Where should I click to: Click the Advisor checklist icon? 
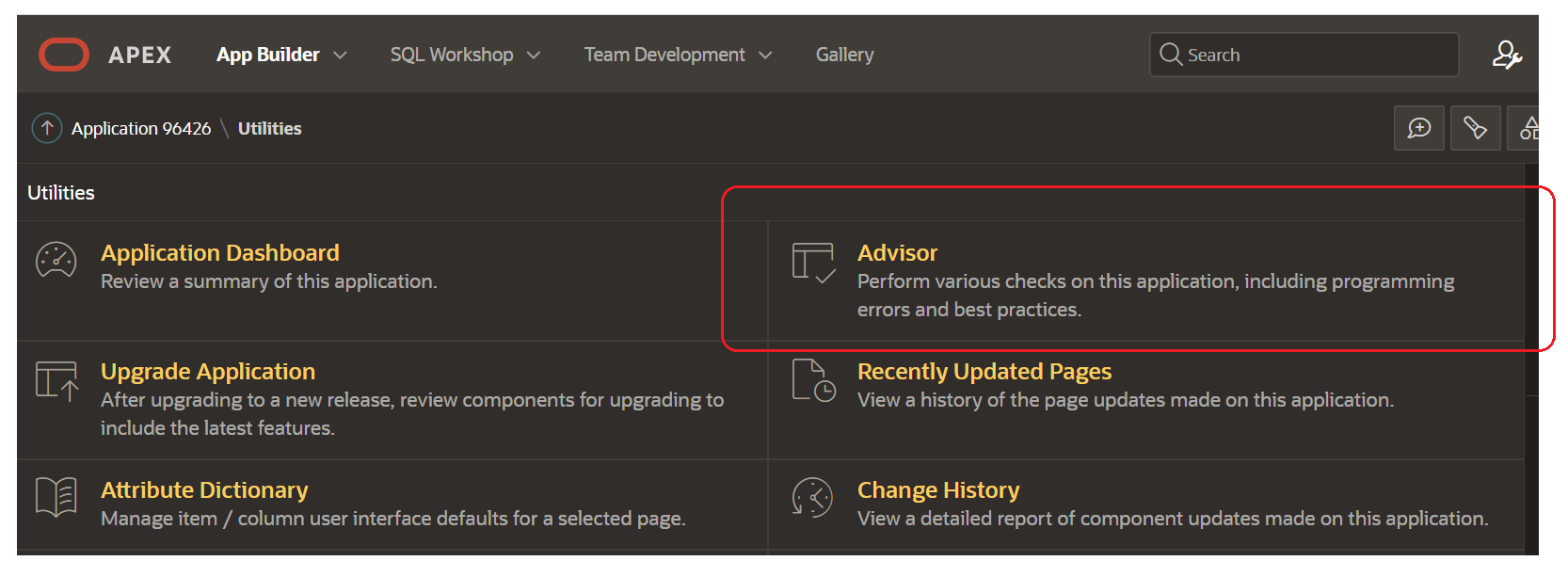pos(813,263)
